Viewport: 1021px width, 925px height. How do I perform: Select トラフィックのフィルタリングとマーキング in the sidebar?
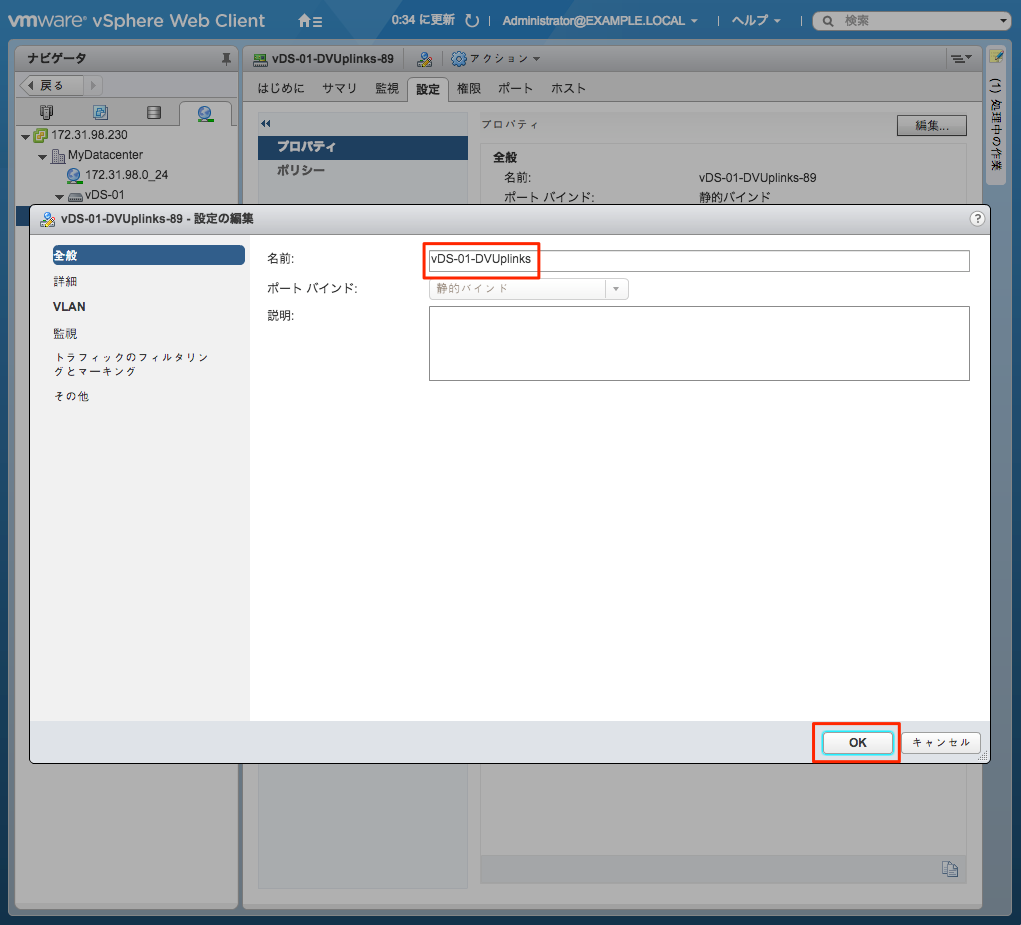click(132, 364)
